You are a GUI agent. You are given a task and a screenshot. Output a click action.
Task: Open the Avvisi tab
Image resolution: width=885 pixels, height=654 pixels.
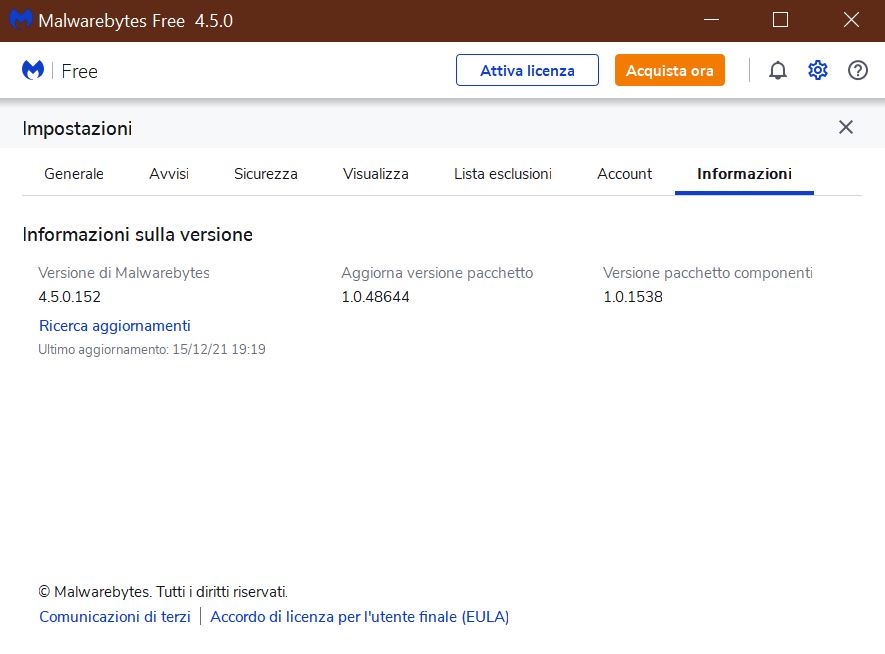169,174
